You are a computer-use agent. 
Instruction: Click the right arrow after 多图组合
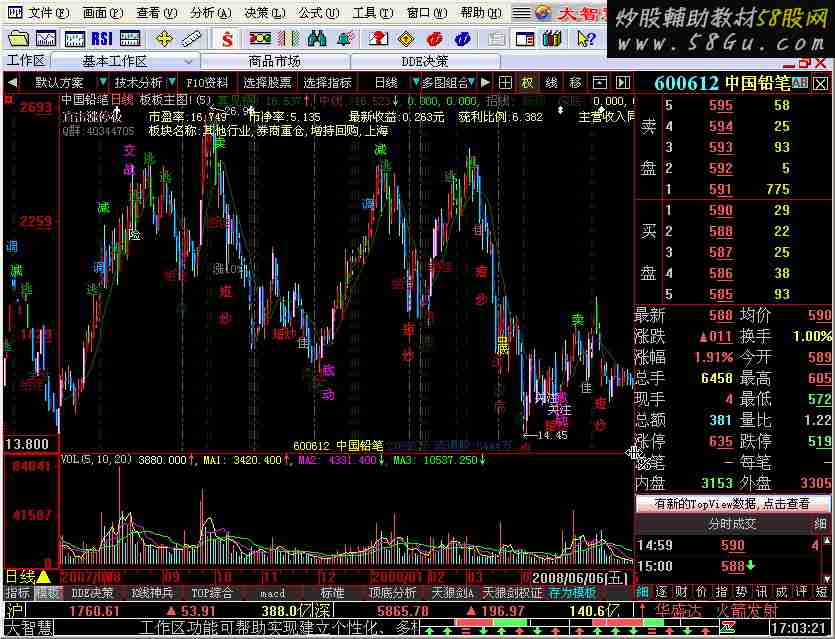coord(485,83)
